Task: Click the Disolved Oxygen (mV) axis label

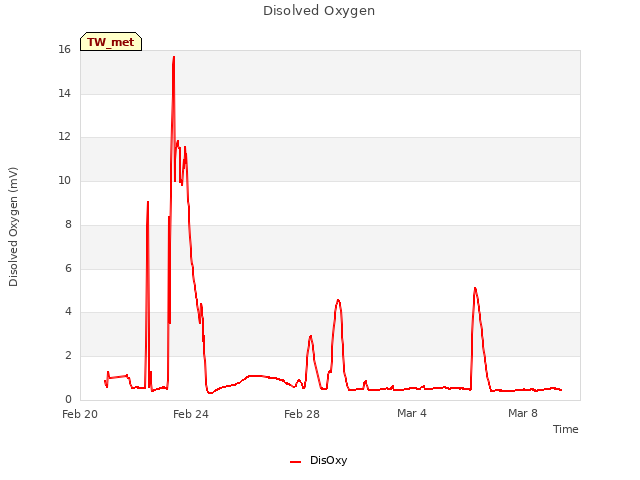Action: pos(13,227)
